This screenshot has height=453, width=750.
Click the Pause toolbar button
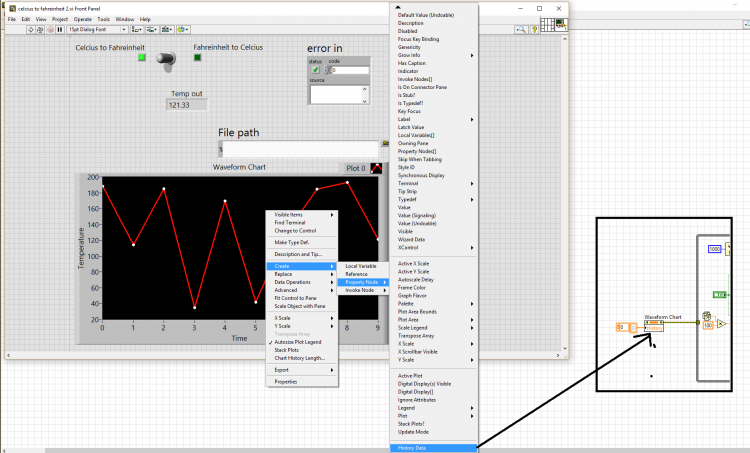point(60,30)
